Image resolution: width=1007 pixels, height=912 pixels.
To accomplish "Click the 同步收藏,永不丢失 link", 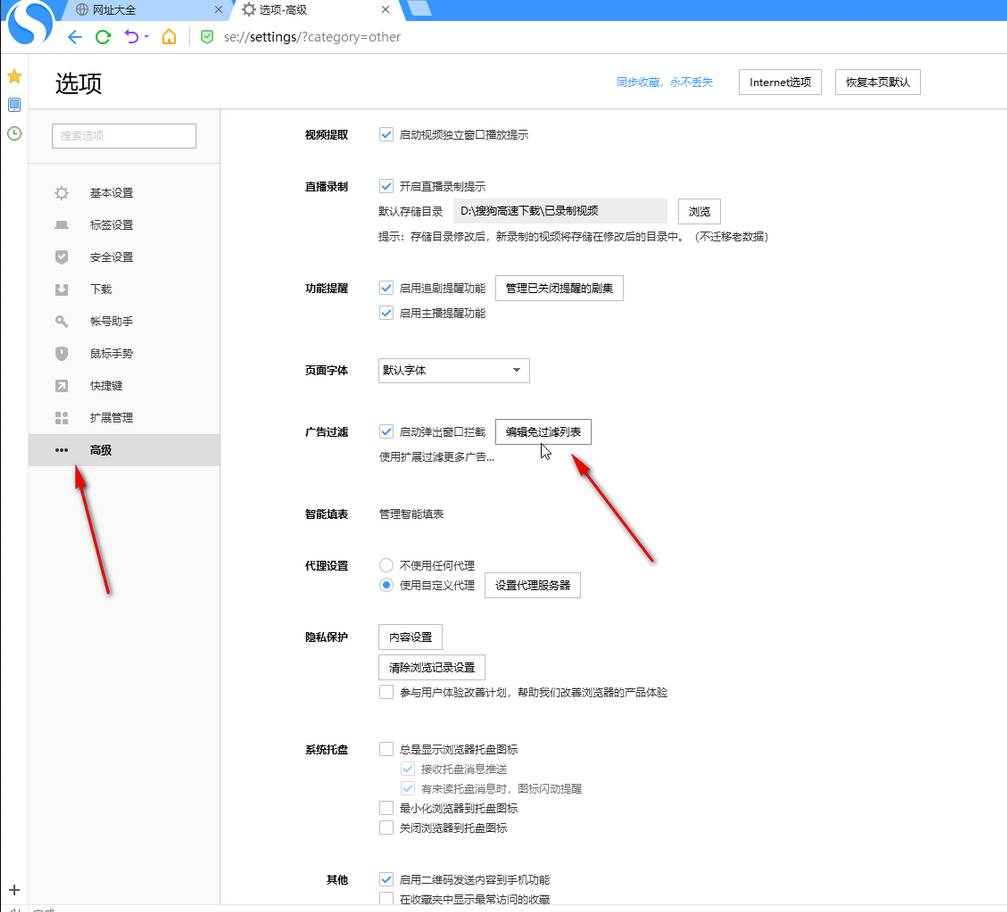I will coord(664,82).
